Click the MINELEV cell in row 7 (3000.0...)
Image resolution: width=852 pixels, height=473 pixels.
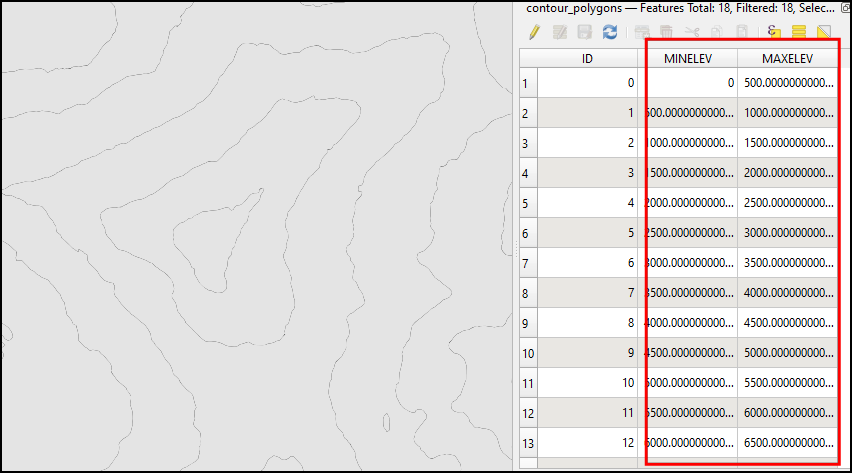click(687, 263)
